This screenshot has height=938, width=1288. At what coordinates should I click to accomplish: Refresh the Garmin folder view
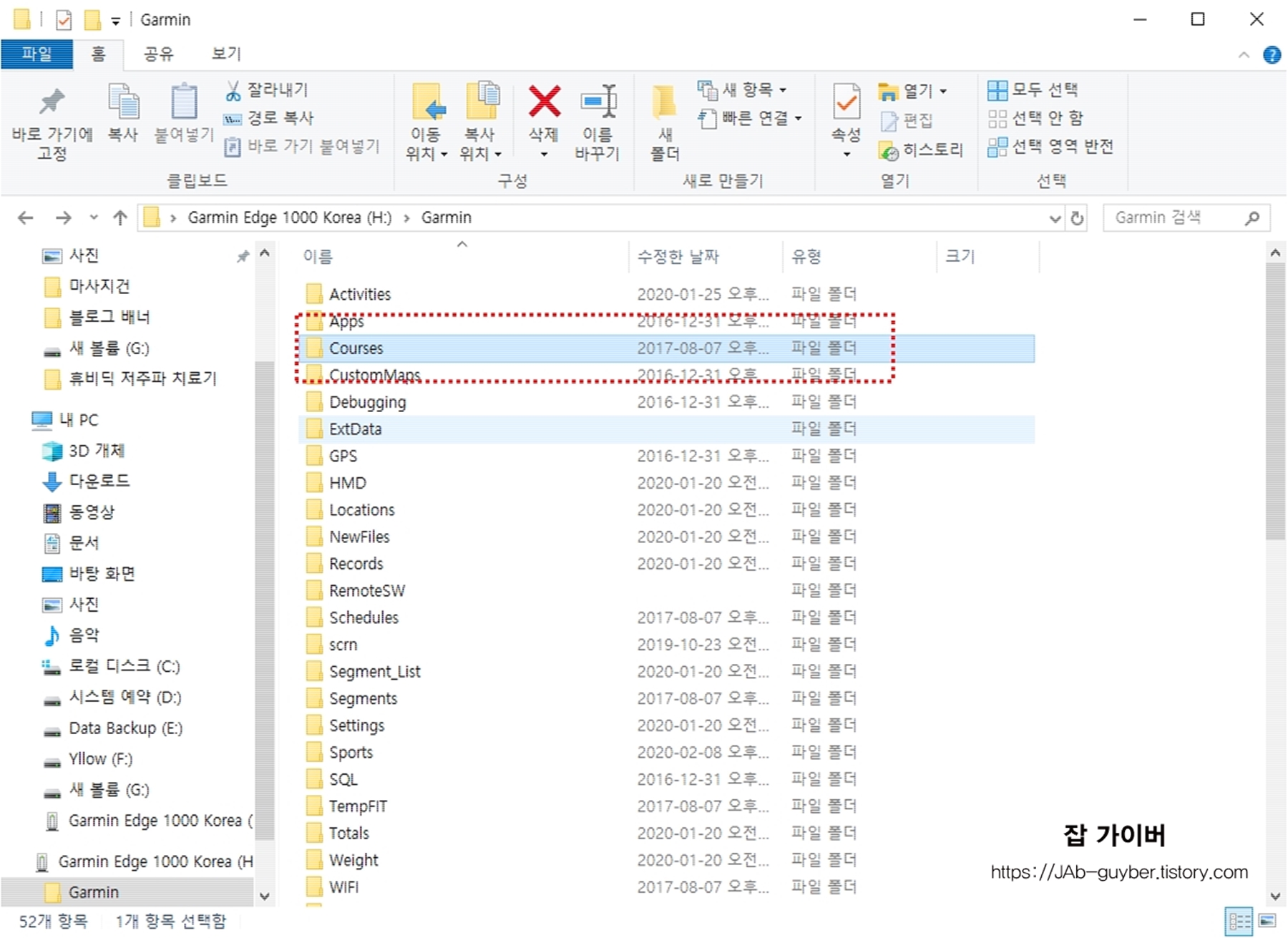[x=1077, y=218]
